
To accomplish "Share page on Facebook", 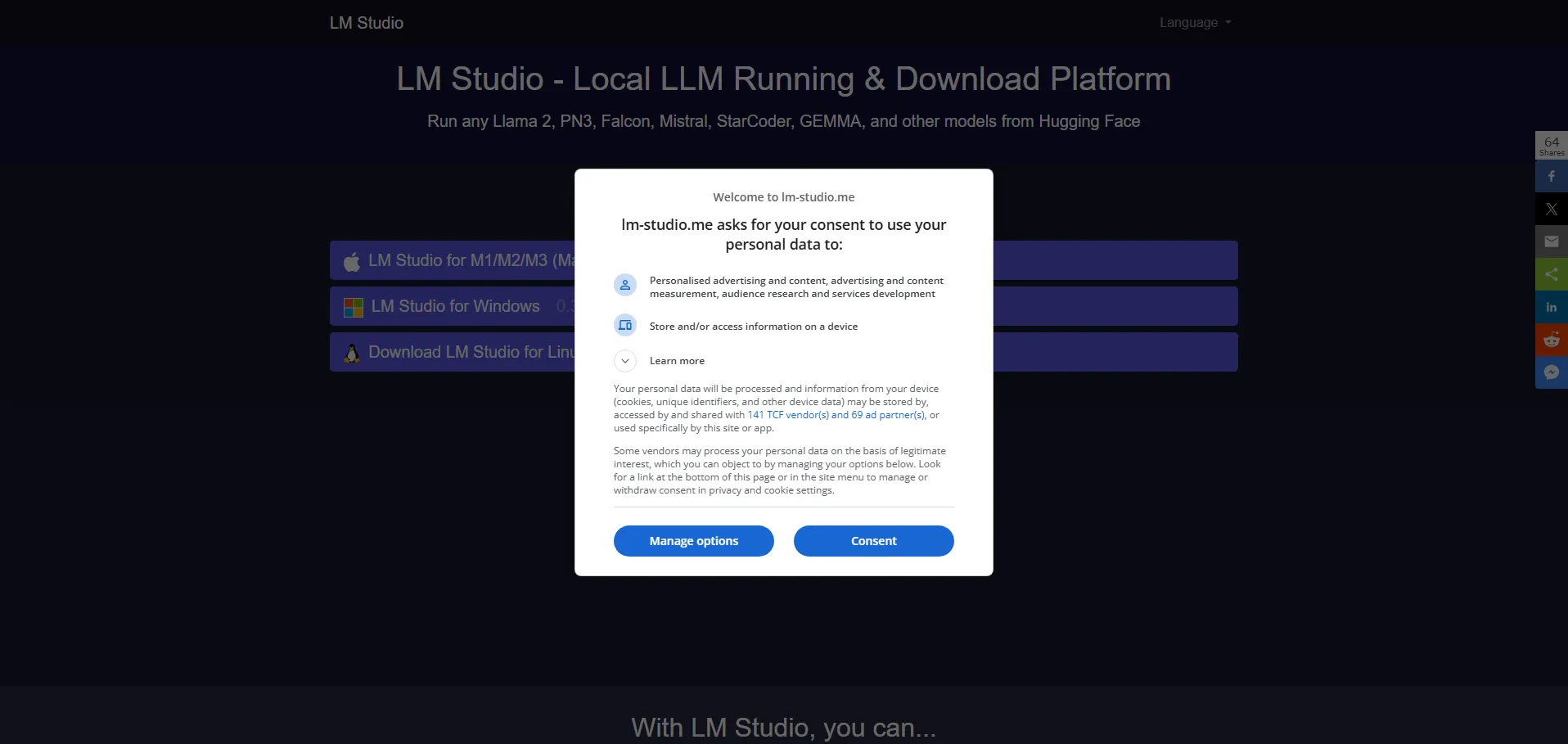I will coord(1551,177).
